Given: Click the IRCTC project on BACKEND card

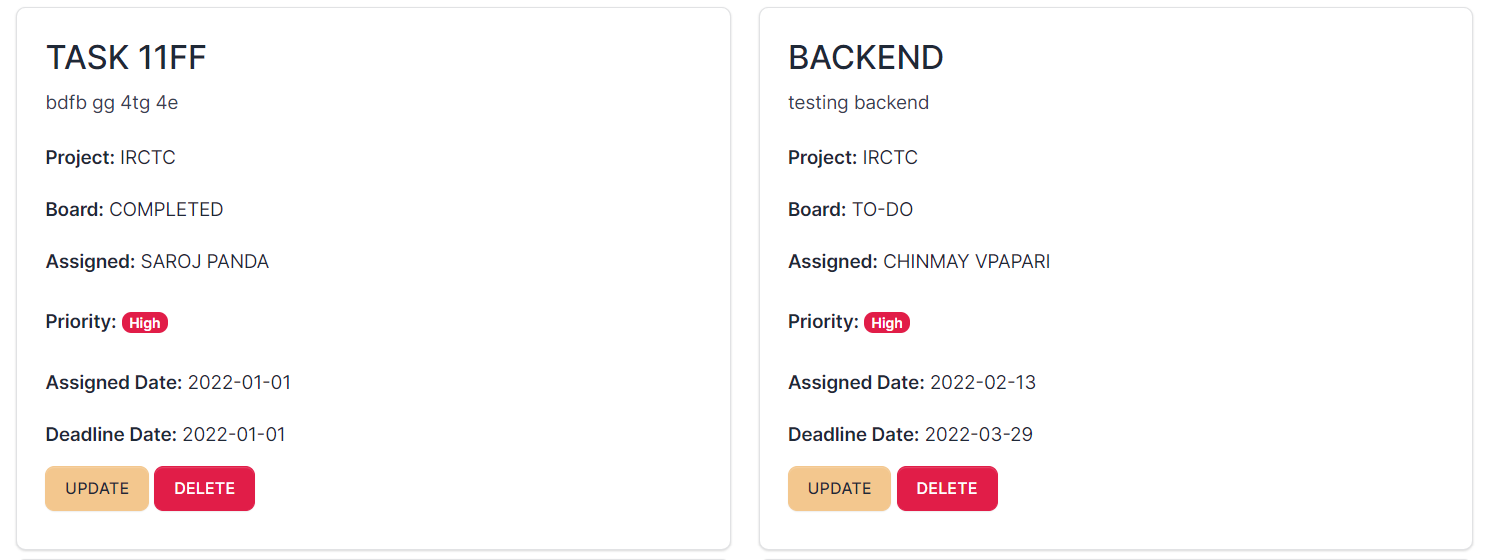Looking at the screenshot, I should [890, 158].
